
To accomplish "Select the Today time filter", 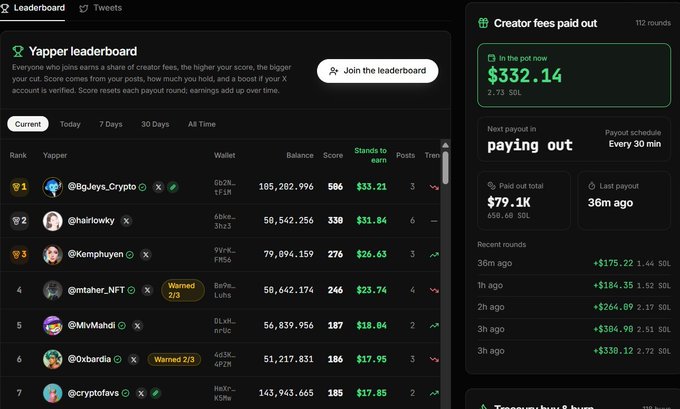I will click(70, 124).
